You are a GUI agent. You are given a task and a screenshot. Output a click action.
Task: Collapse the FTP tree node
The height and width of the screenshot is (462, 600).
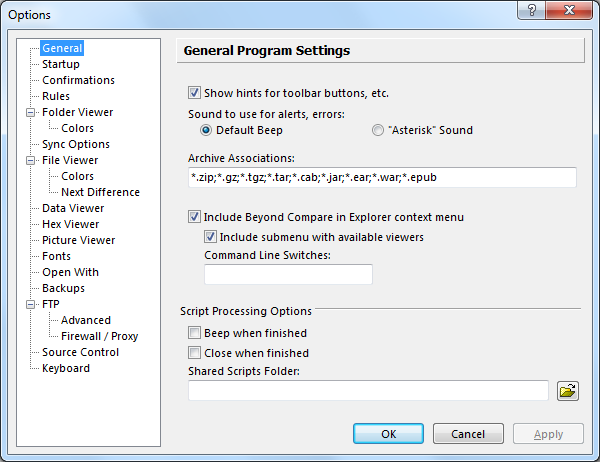click(x=30, y=304)
